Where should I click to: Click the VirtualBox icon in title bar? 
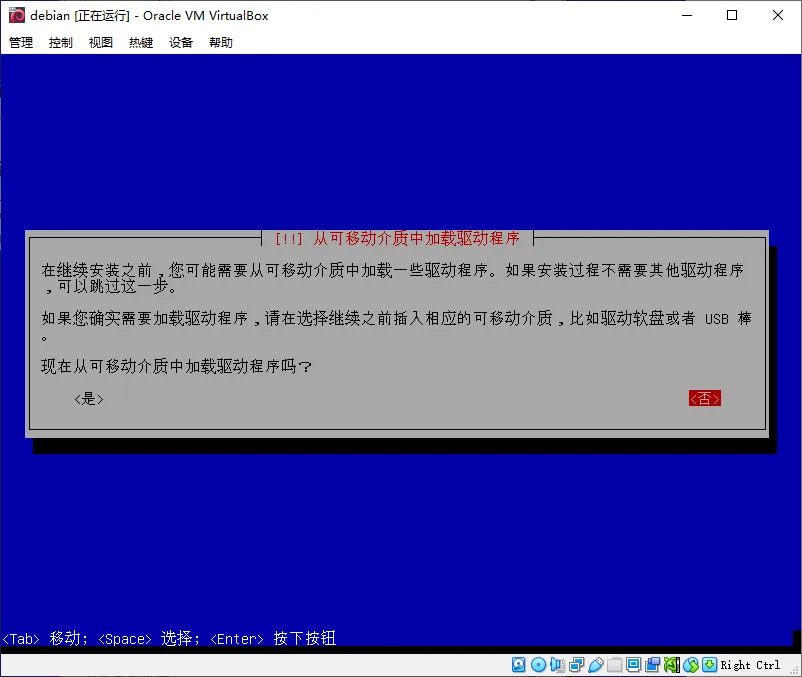pos(16,15)
